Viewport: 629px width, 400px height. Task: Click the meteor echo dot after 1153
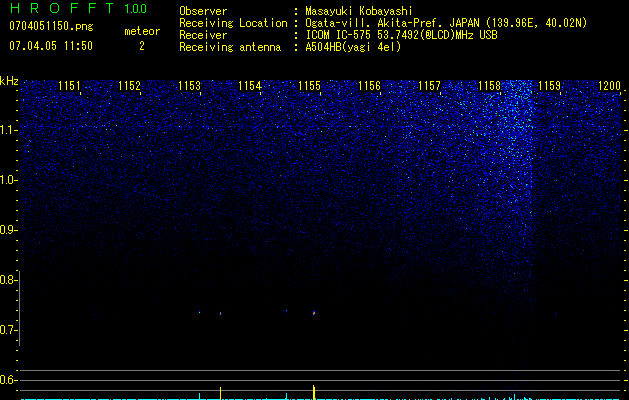point(221,313)
